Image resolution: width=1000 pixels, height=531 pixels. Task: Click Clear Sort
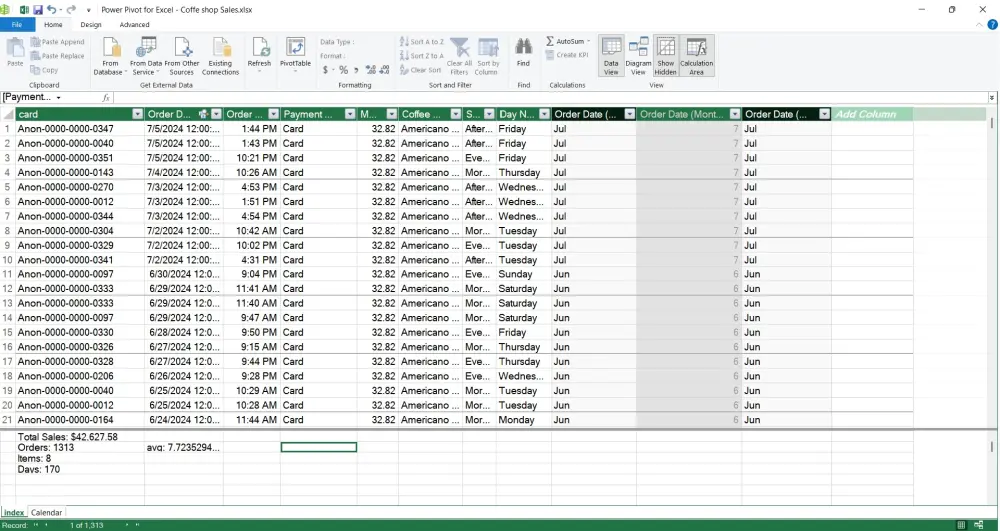point(420,70)
